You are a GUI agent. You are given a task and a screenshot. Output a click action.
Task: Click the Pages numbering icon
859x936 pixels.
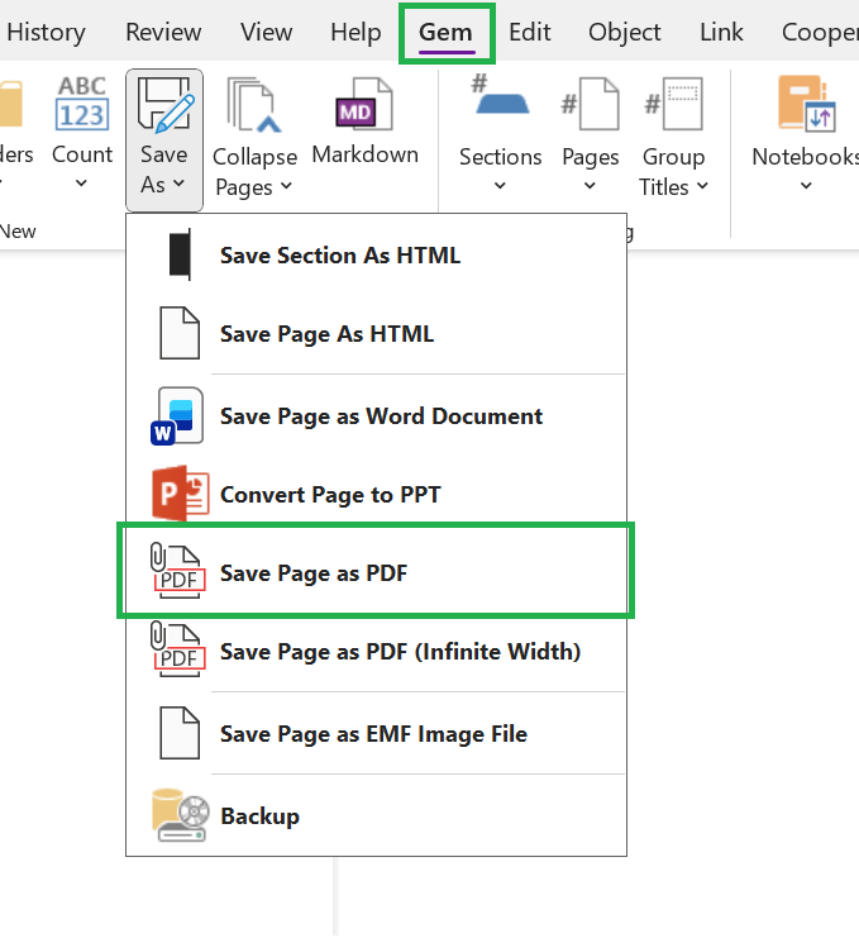click(590, 104)
